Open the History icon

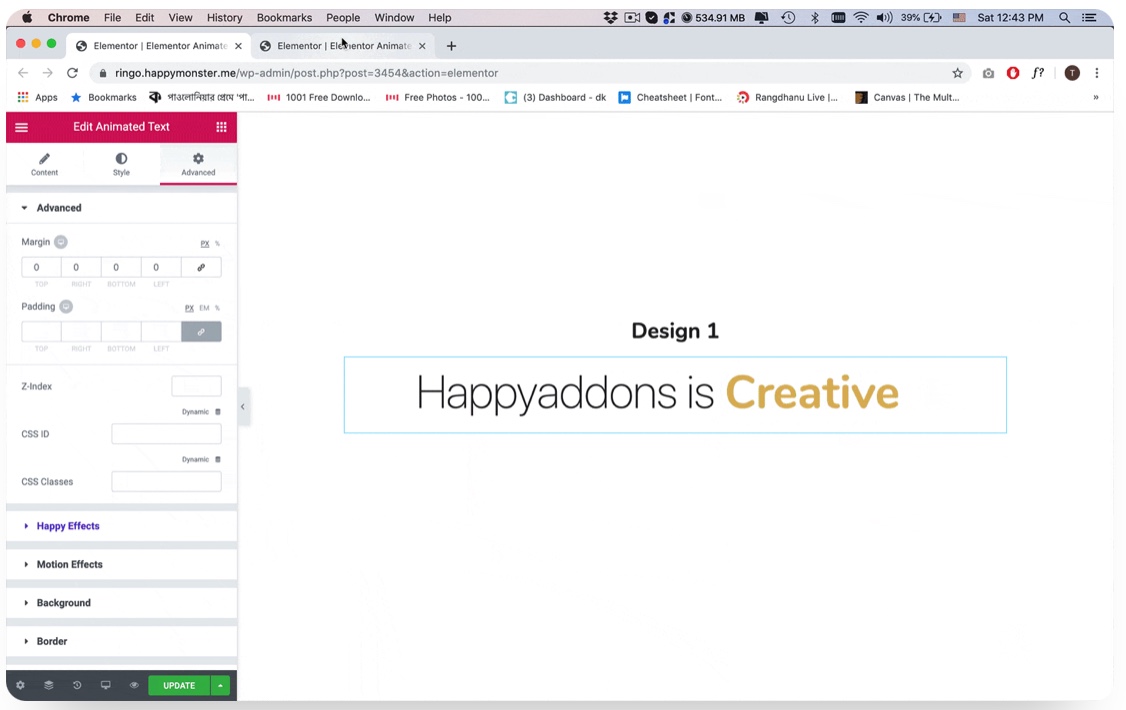(x=77, y=686)
